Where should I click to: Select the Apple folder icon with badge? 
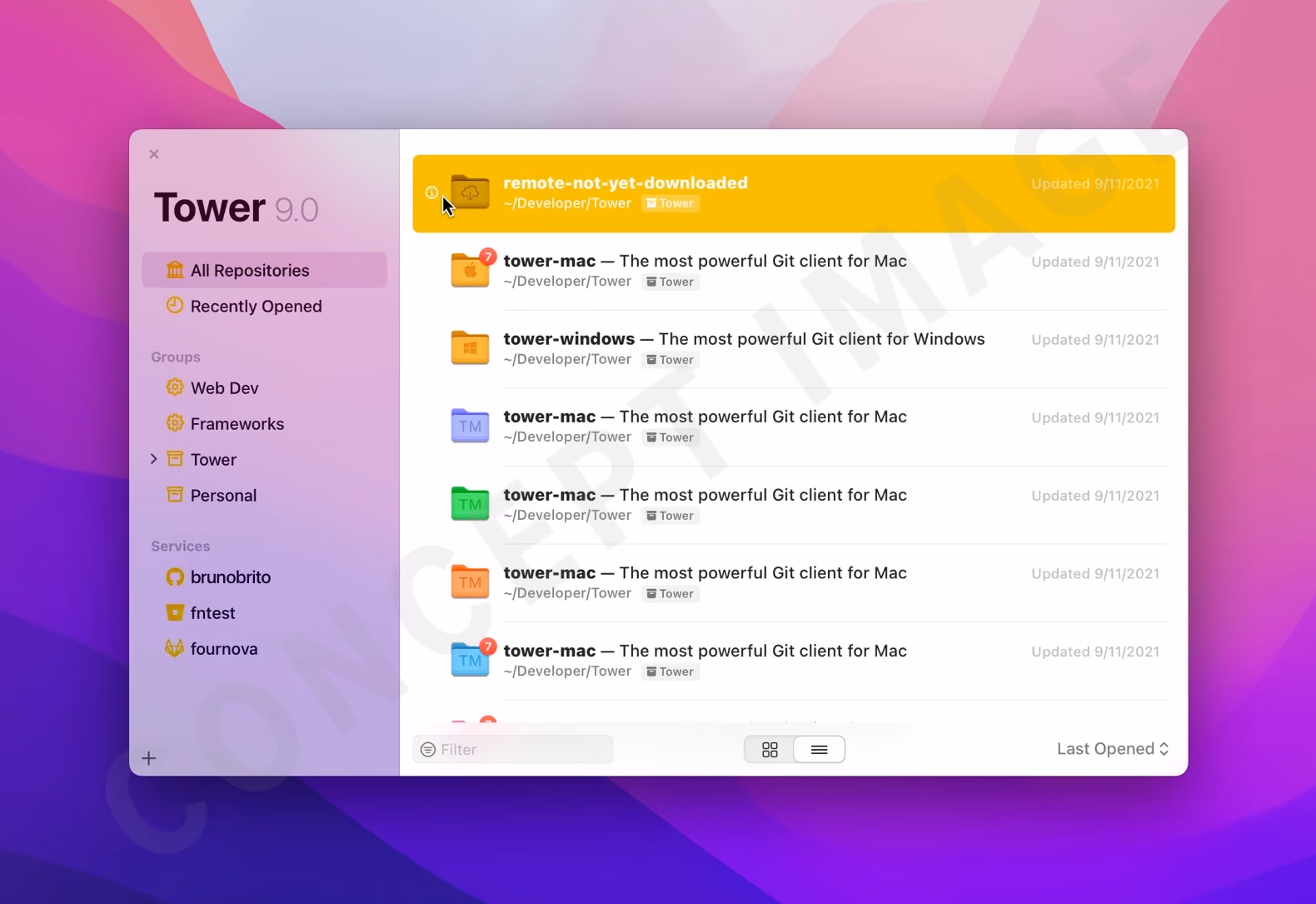click(x=471, y=269)
